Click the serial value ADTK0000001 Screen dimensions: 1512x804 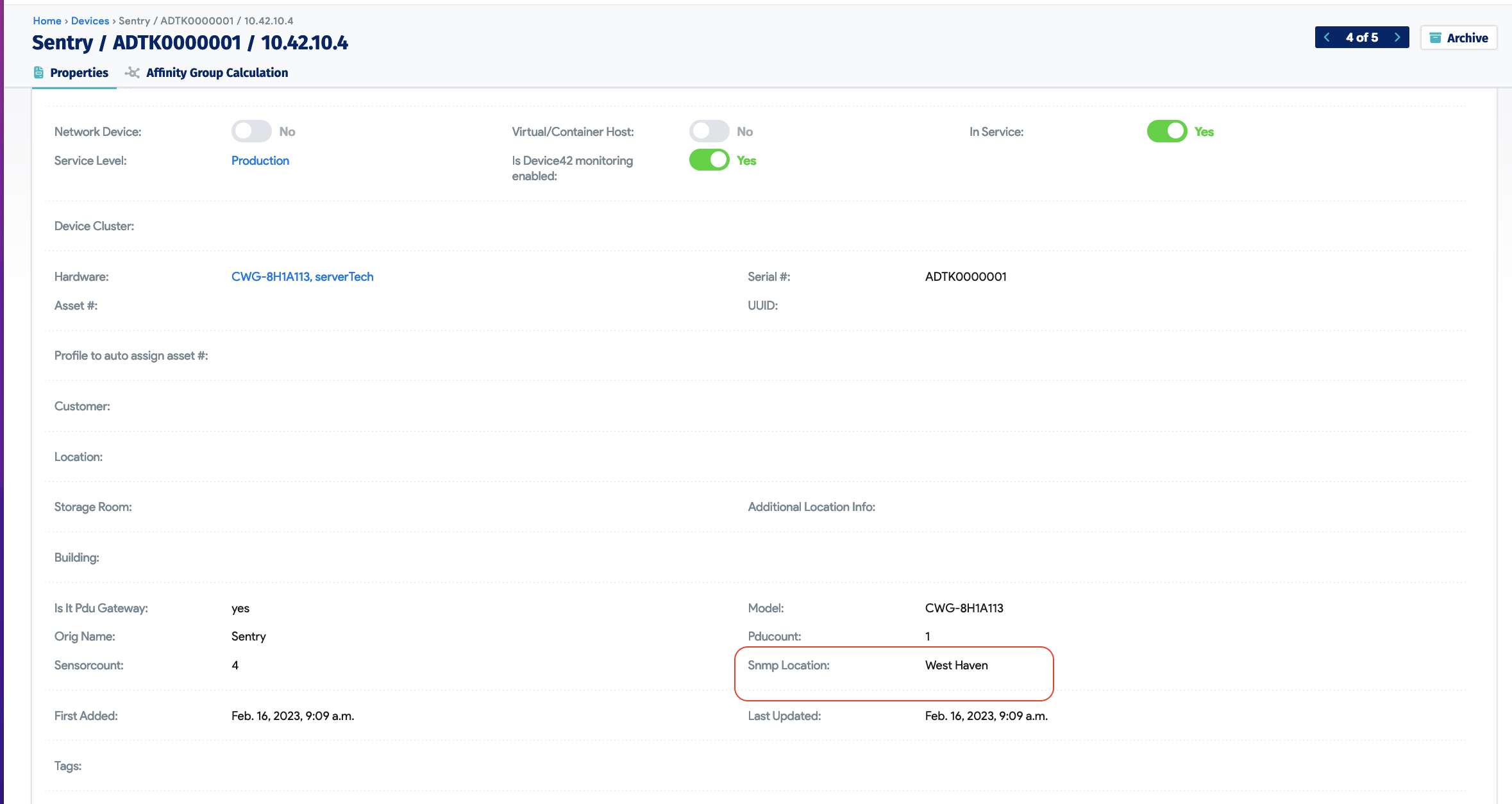[x=966, y=276]
